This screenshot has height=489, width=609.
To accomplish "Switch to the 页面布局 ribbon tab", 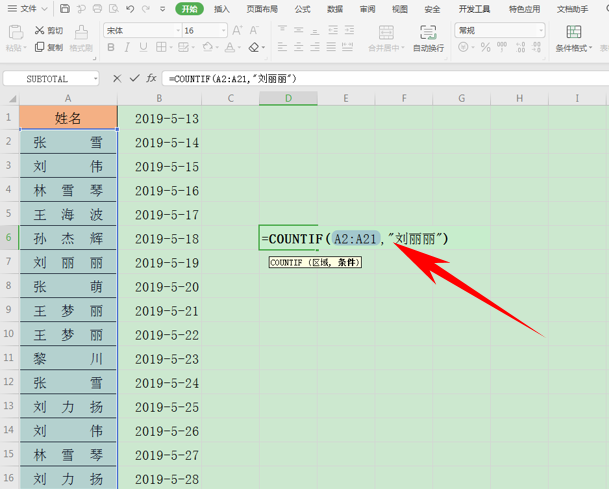I will [x=262, y=9].
